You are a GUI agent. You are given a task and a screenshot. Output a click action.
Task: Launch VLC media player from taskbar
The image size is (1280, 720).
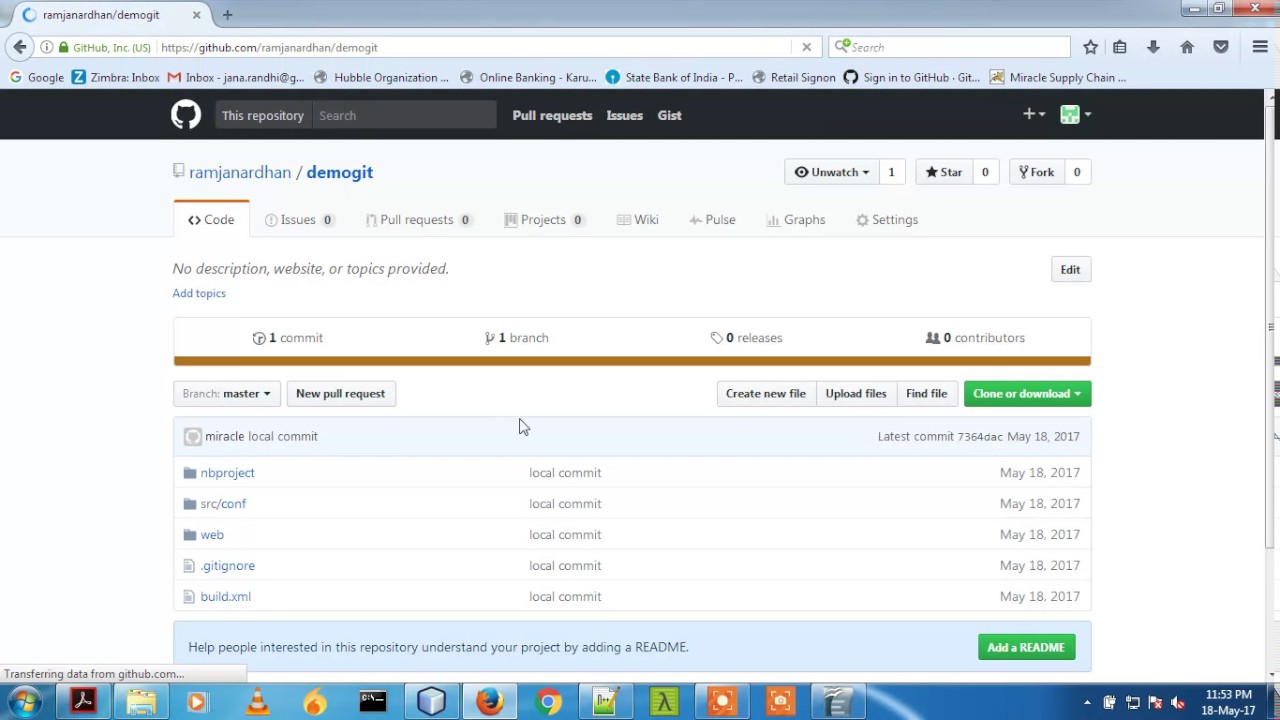click(x=257, y=702)
